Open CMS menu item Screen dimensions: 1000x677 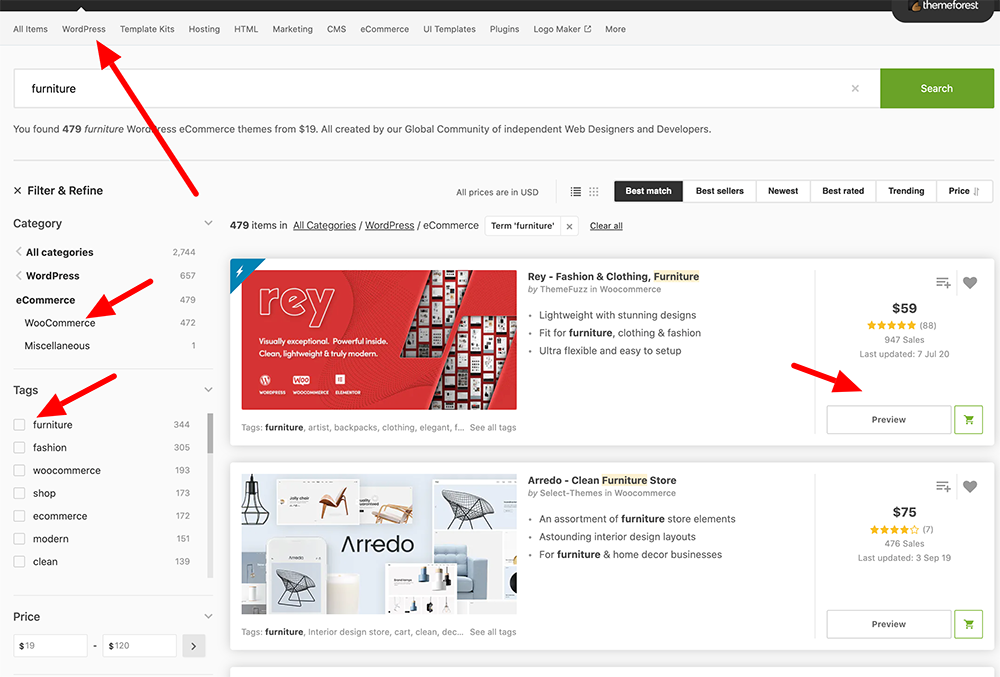(336, 29)
